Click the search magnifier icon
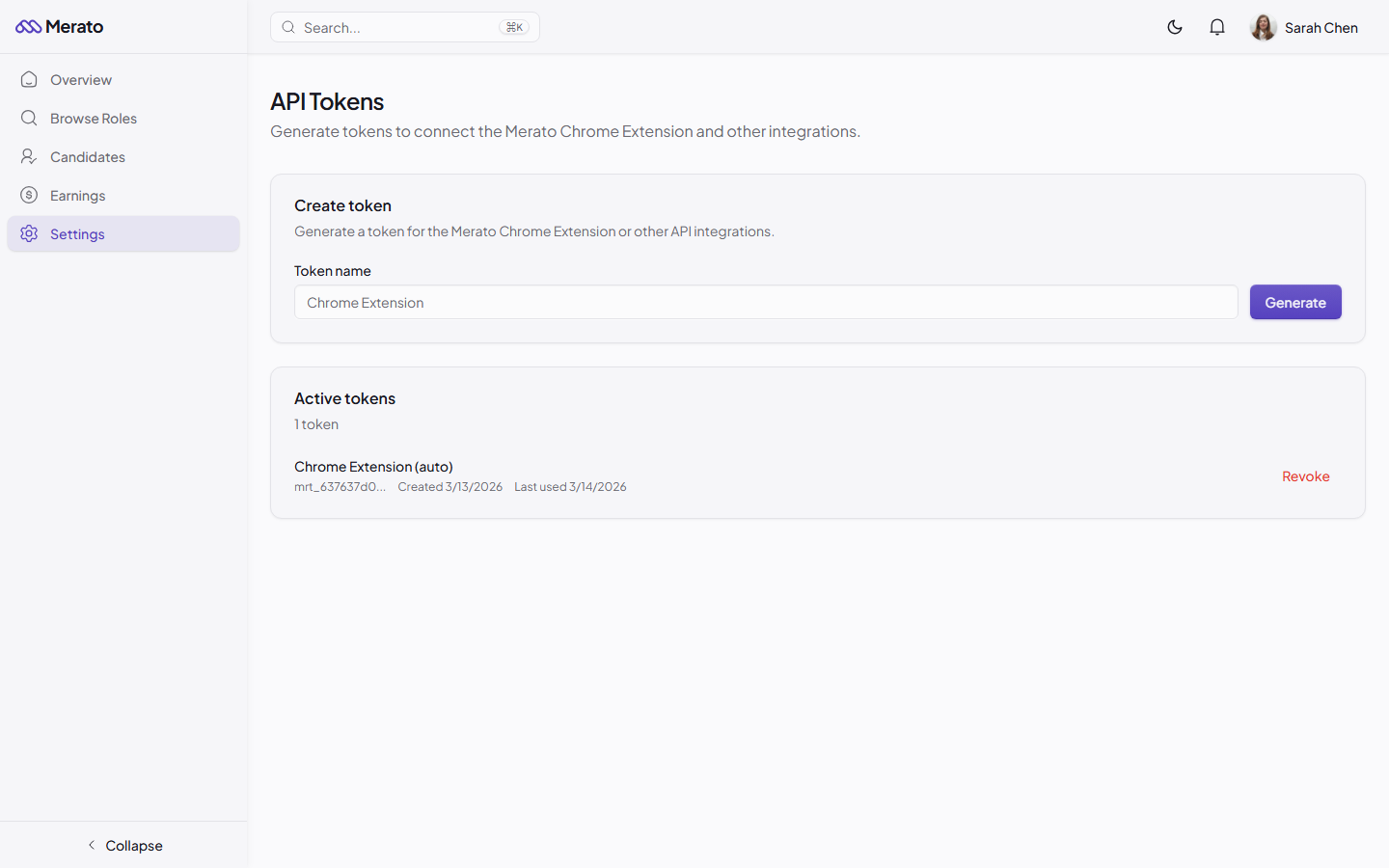This screenshot has height=868, width=1389. coord(288,27)
